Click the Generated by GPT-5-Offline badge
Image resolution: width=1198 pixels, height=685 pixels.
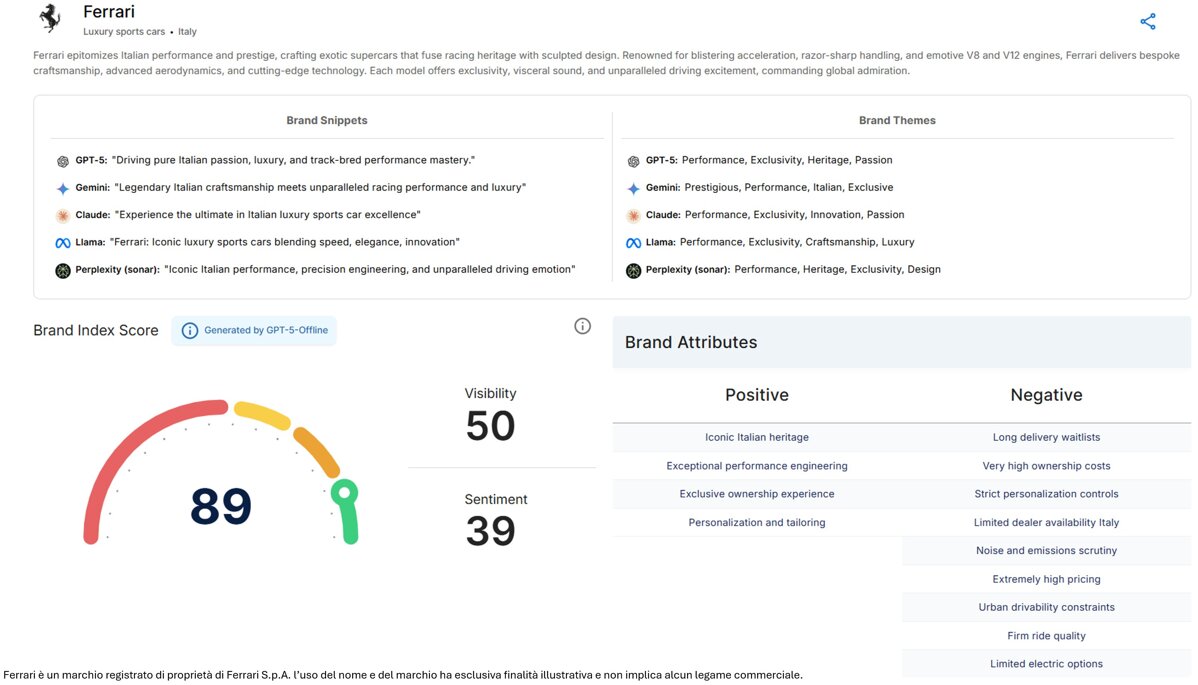click(x=254, y=331)
